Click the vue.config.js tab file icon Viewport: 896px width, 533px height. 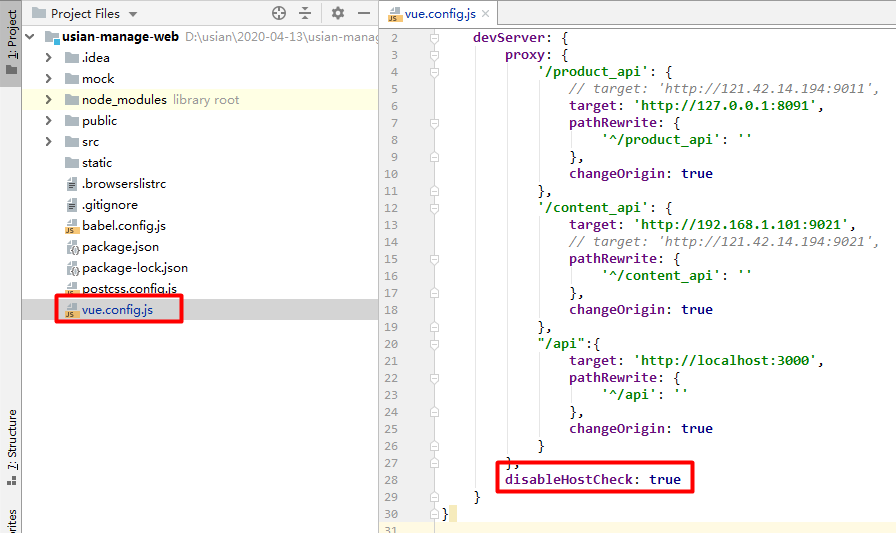click(395, 14)
